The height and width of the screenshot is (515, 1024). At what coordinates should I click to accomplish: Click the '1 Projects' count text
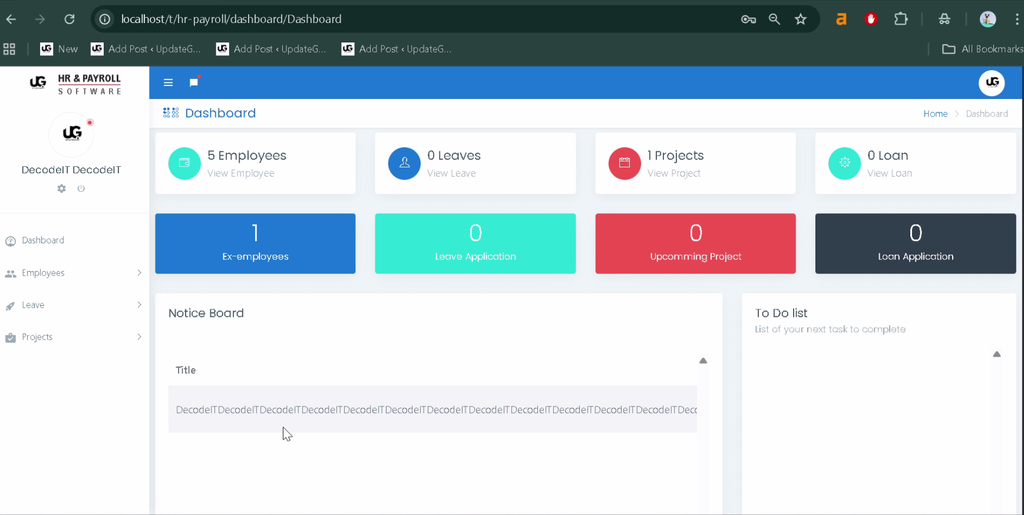click(675, 155)
